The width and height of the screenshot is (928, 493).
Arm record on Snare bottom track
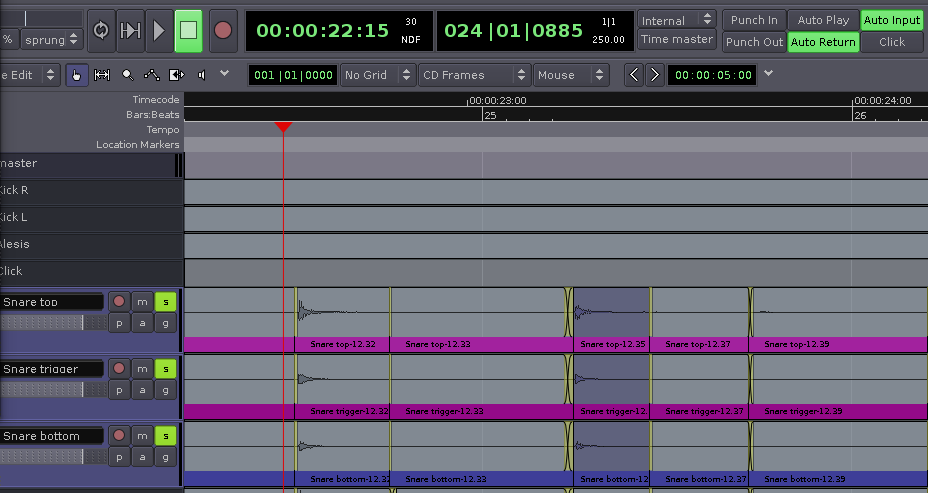pyautogui.click(x=119, y=436)
